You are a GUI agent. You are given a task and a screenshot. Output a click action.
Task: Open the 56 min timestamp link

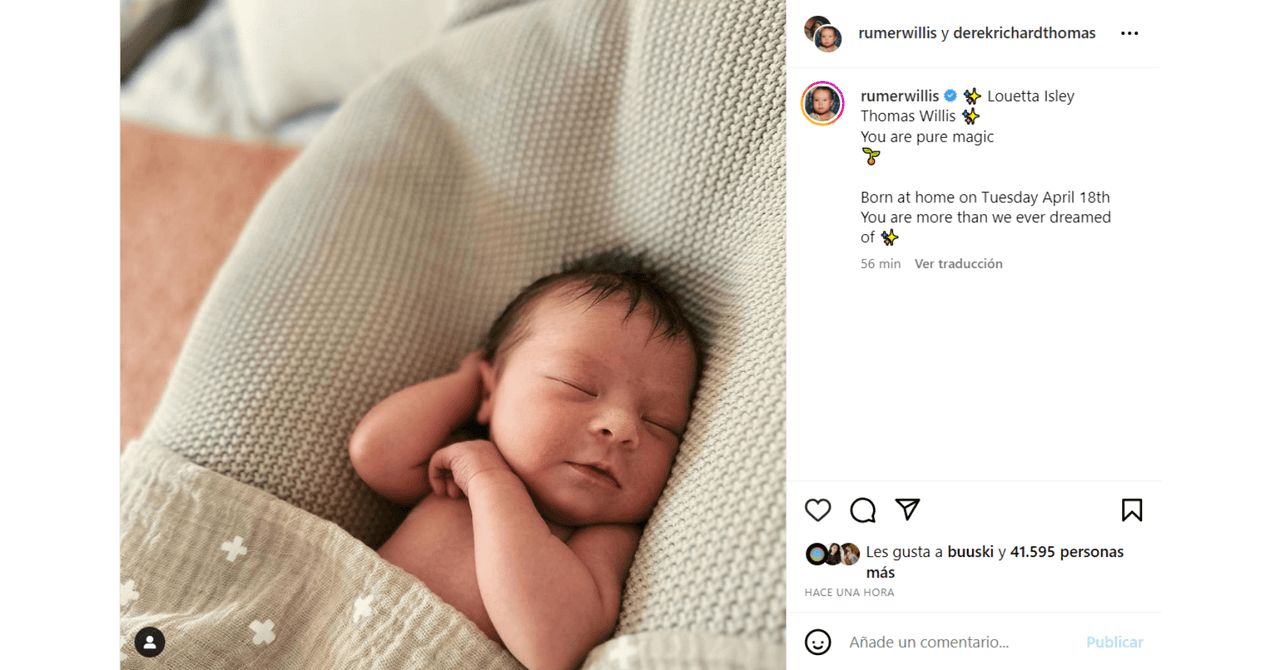[x=881, y=264]
